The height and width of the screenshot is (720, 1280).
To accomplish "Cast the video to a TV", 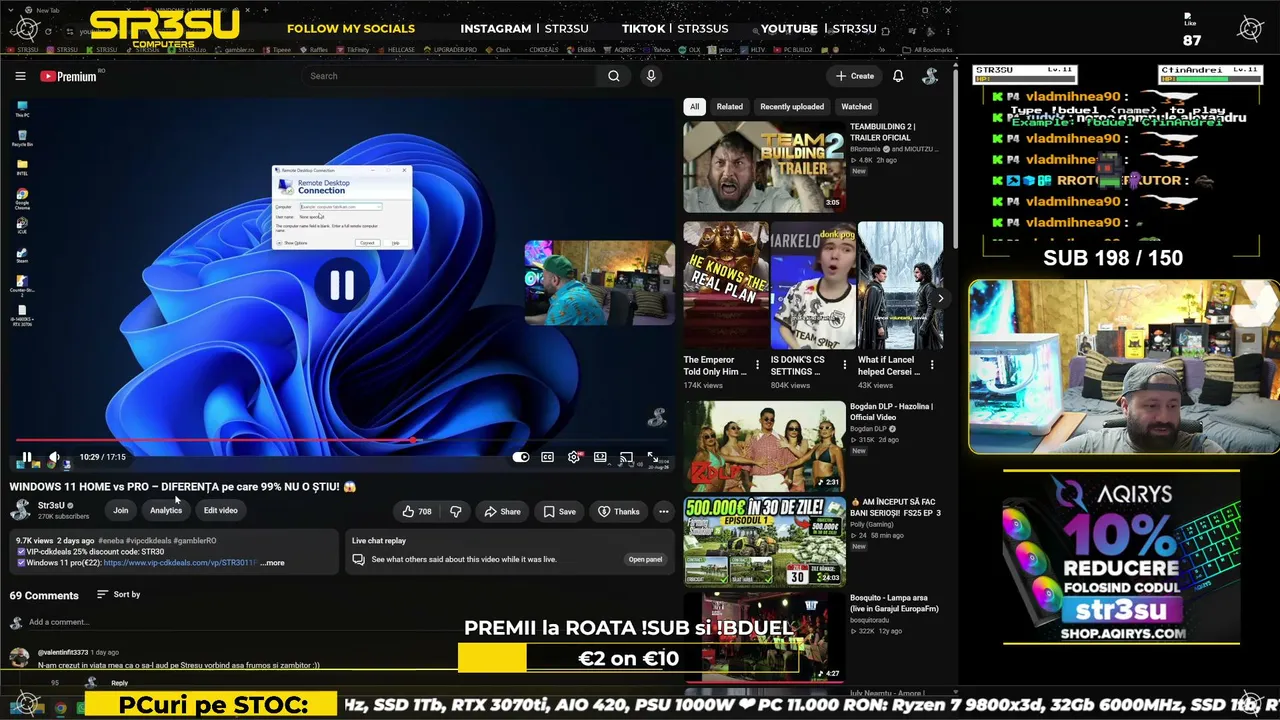I will point(626,457).
